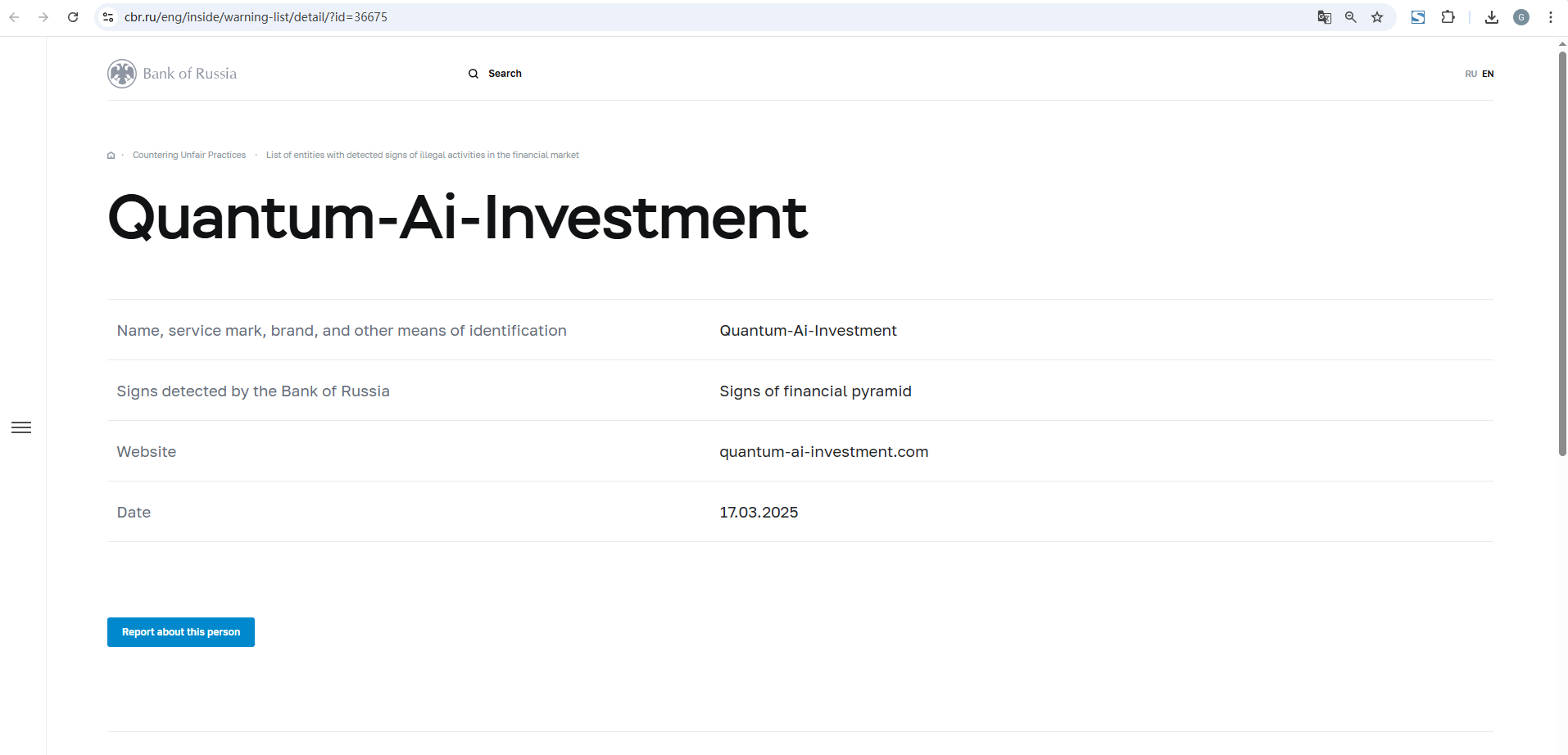View site information icon beside URL
The image size is (1568, 755).
(108, 17)
